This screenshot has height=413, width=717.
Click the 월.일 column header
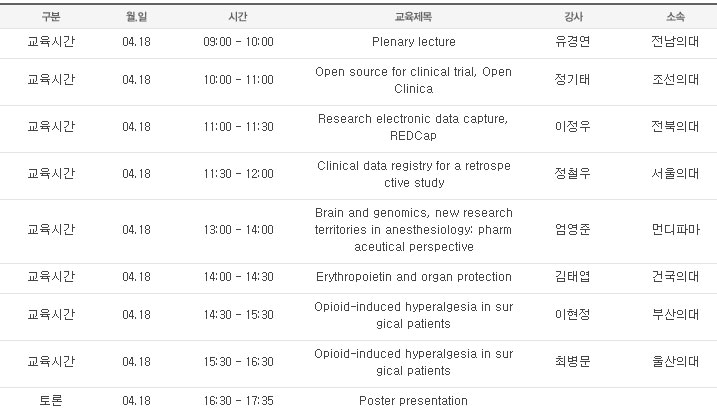coord(136,17)
